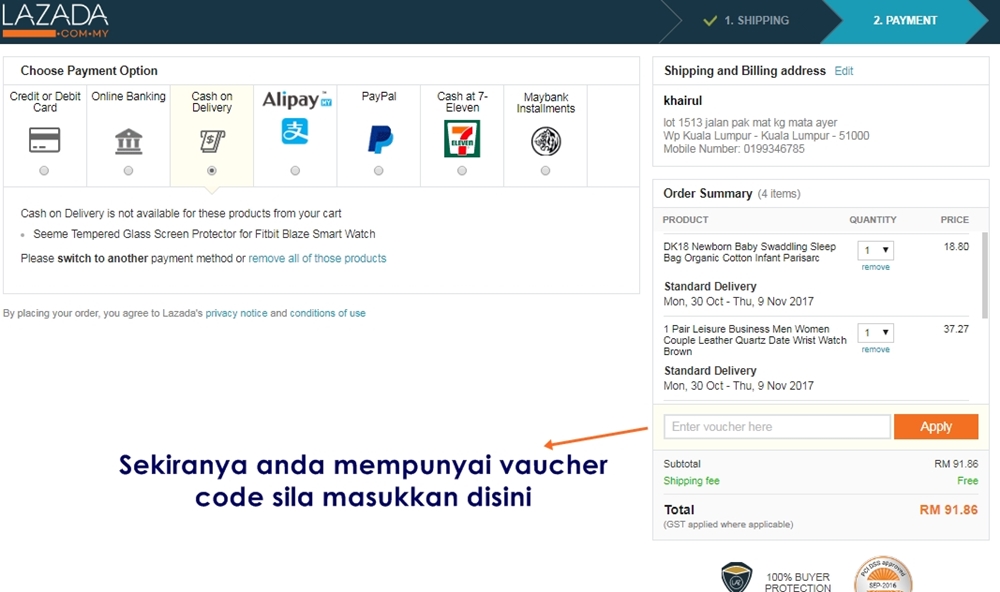Viewport: 1000px width, 592px height.
Task: Open the Payment step tab
Action: pos(904,20)
